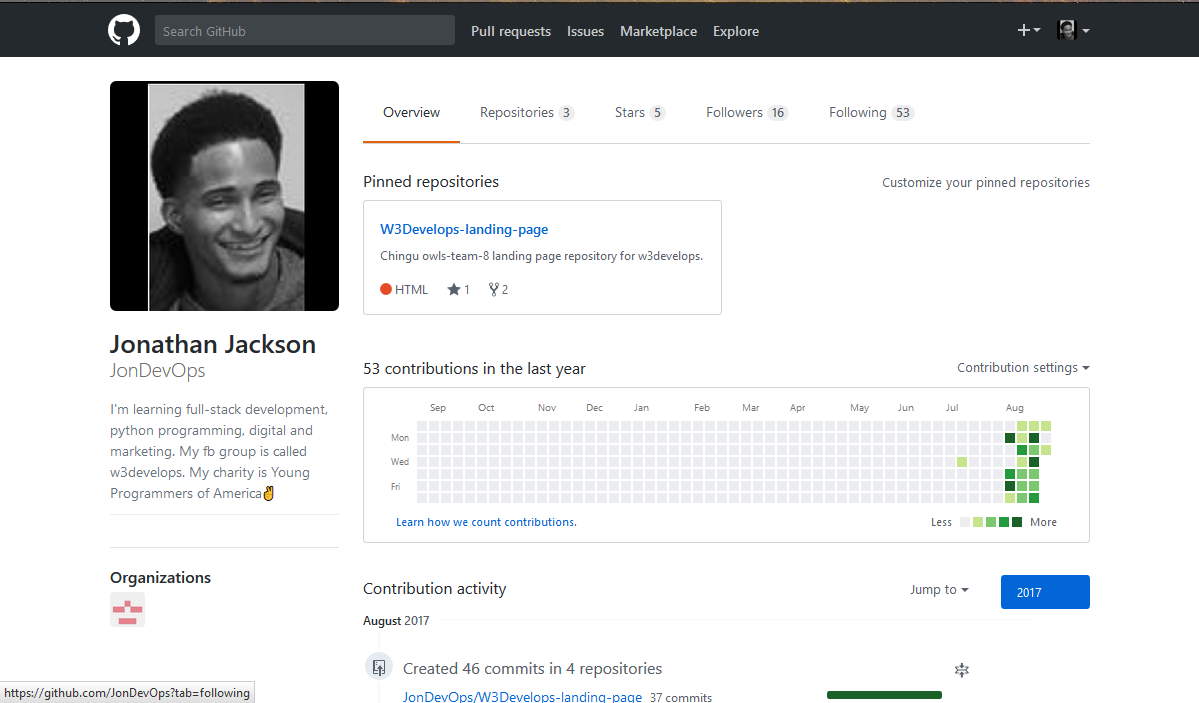Open Explore in header

pos(736,31)
